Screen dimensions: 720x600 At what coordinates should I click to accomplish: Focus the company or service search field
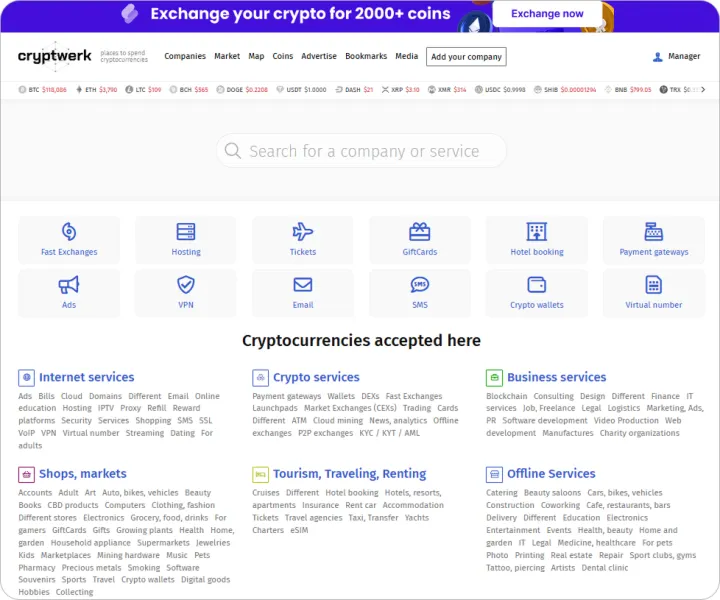pos(361,151)
